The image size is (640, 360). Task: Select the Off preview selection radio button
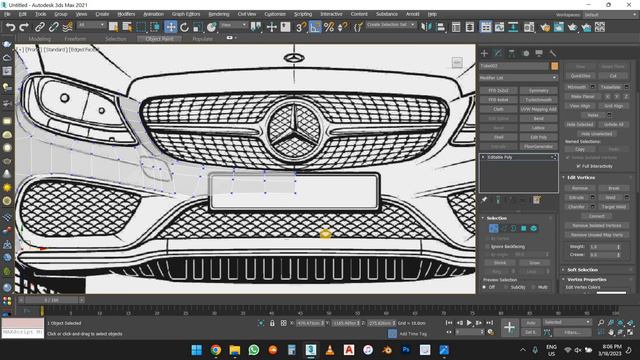484,287
